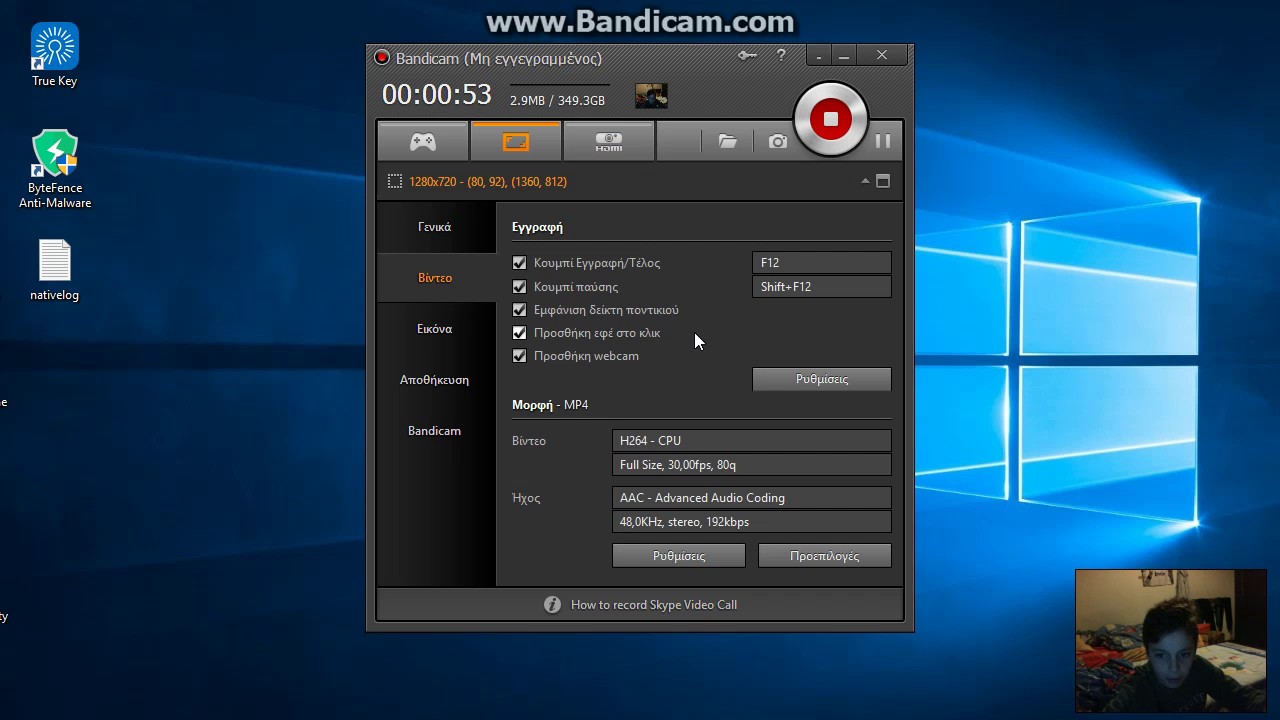Select the Βίντεο tab
Viewport: 1280px width, 720px height.
tap(435, 278)
